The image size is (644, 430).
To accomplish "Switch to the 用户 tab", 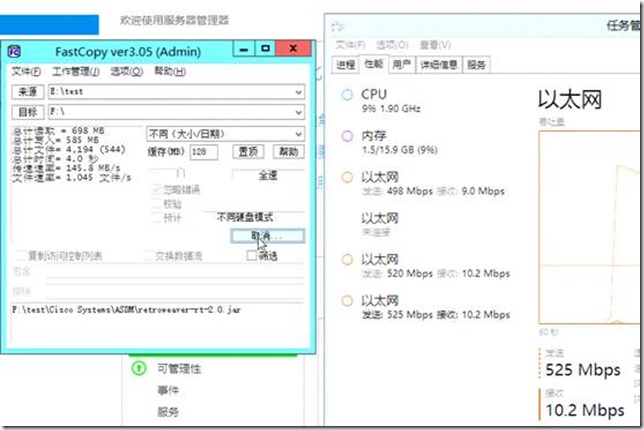I will 401,64.
